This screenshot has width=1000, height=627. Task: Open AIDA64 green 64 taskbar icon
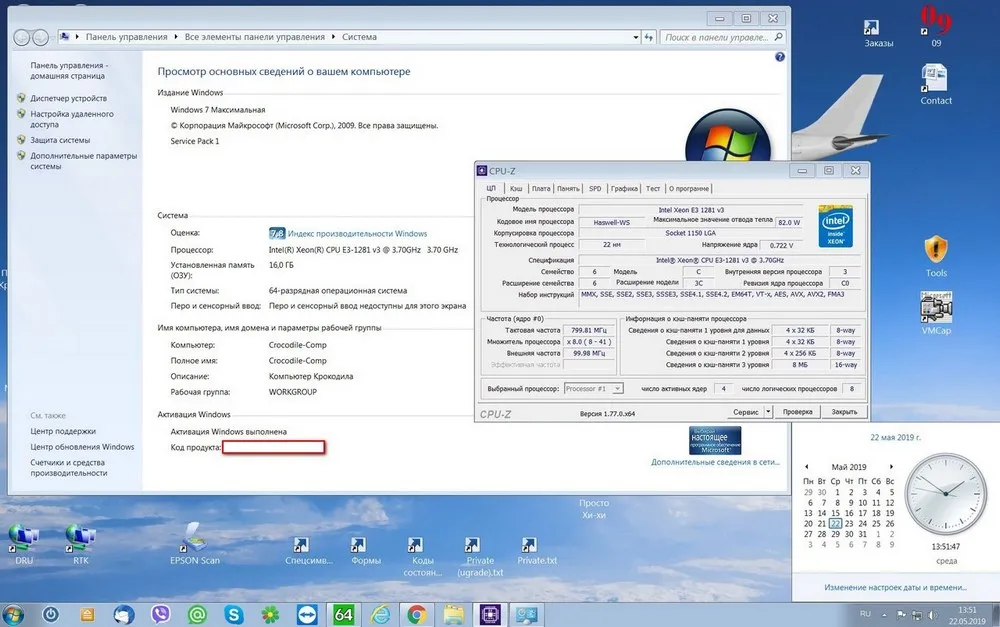pos(344,614)
